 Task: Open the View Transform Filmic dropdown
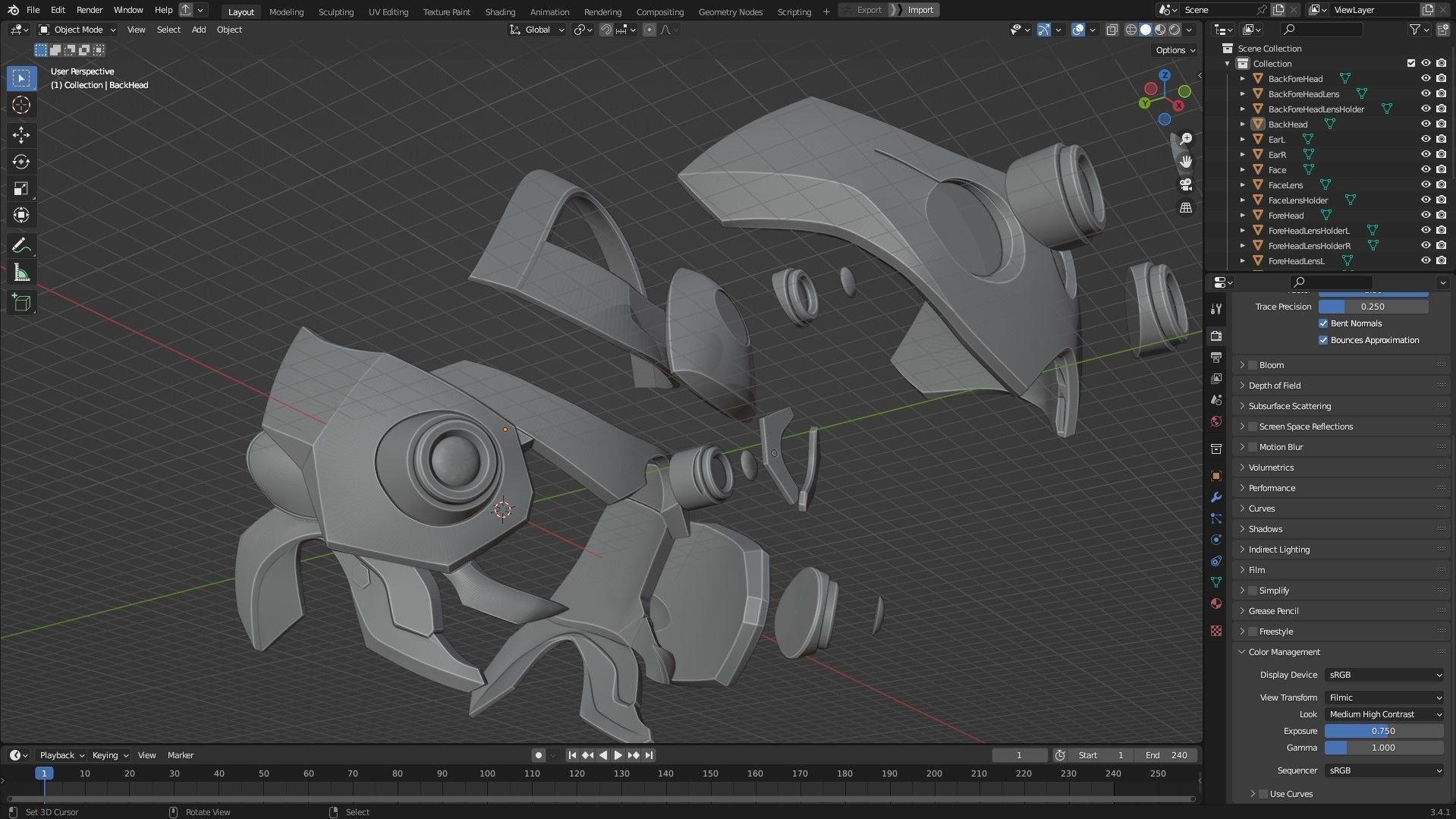(x=1384, y=698)
